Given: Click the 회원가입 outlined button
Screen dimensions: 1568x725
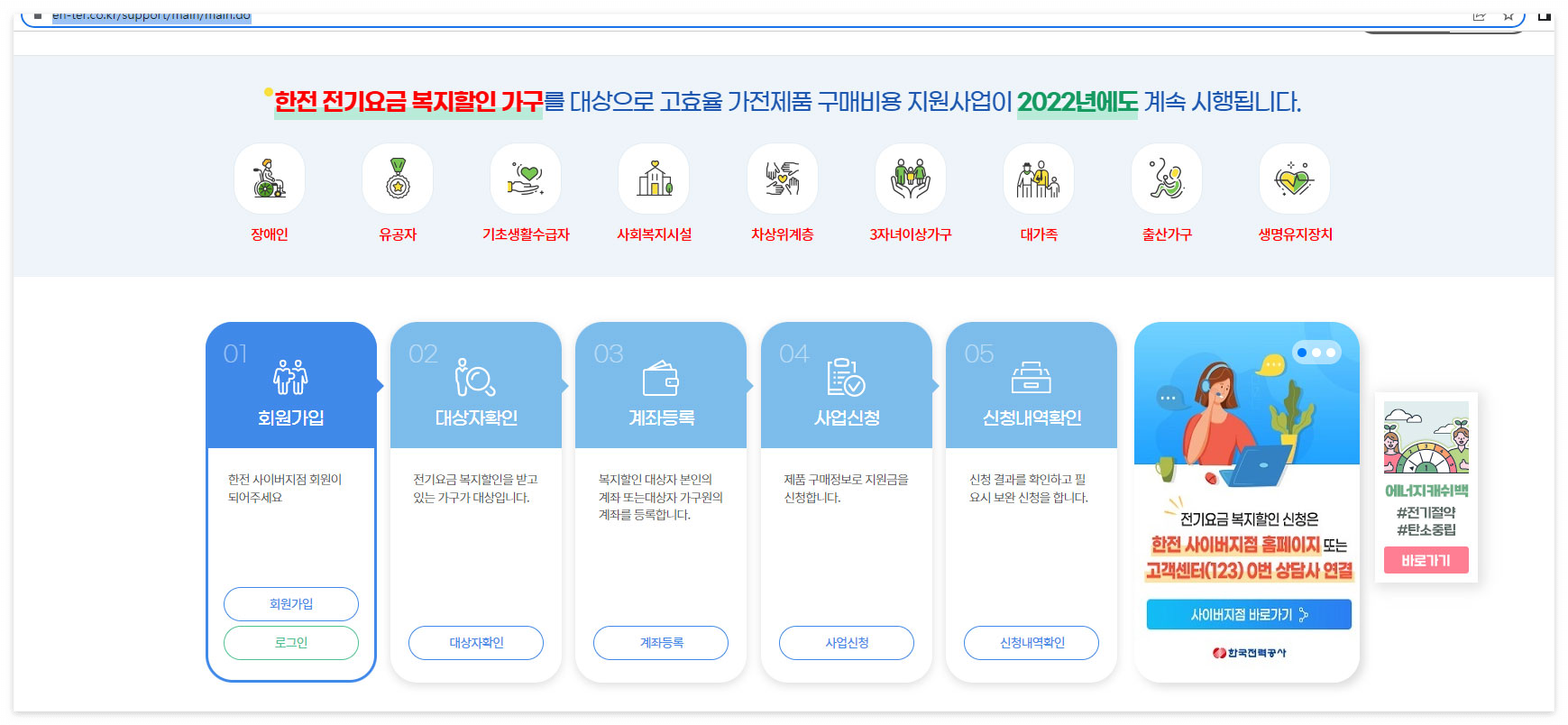Looking at the screenshot, I should tap(291, 604).
